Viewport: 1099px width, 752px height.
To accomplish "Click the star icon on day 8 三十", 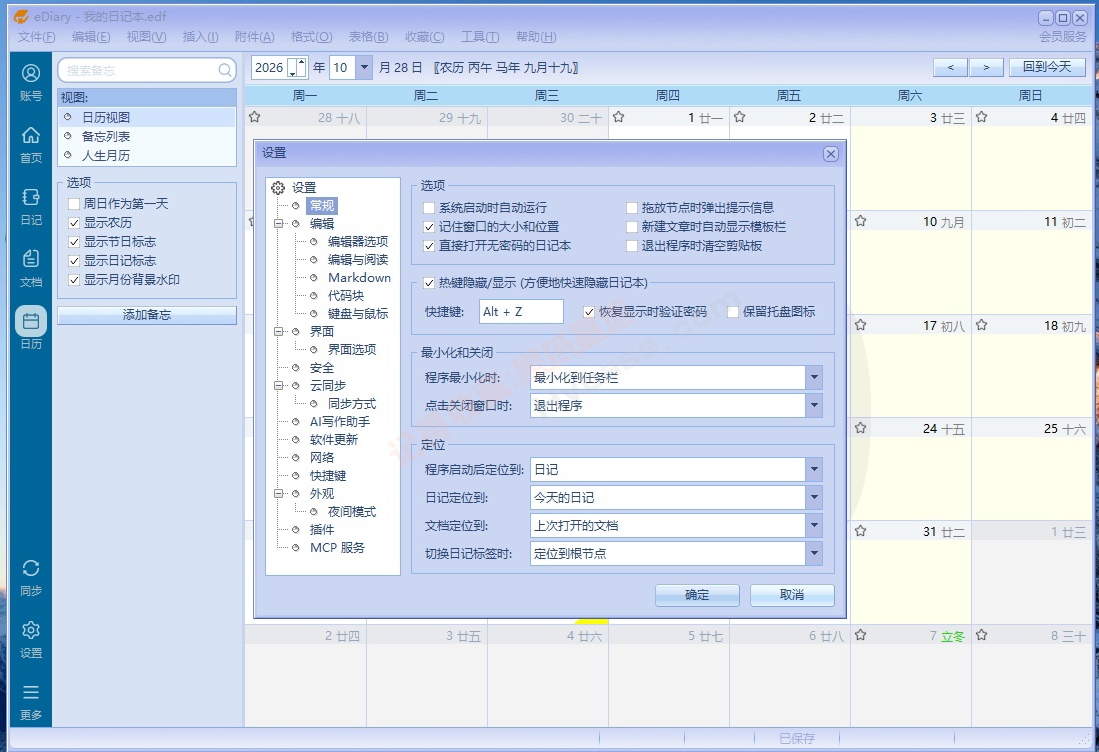I will pyautogui.click(x=981, y=635).
